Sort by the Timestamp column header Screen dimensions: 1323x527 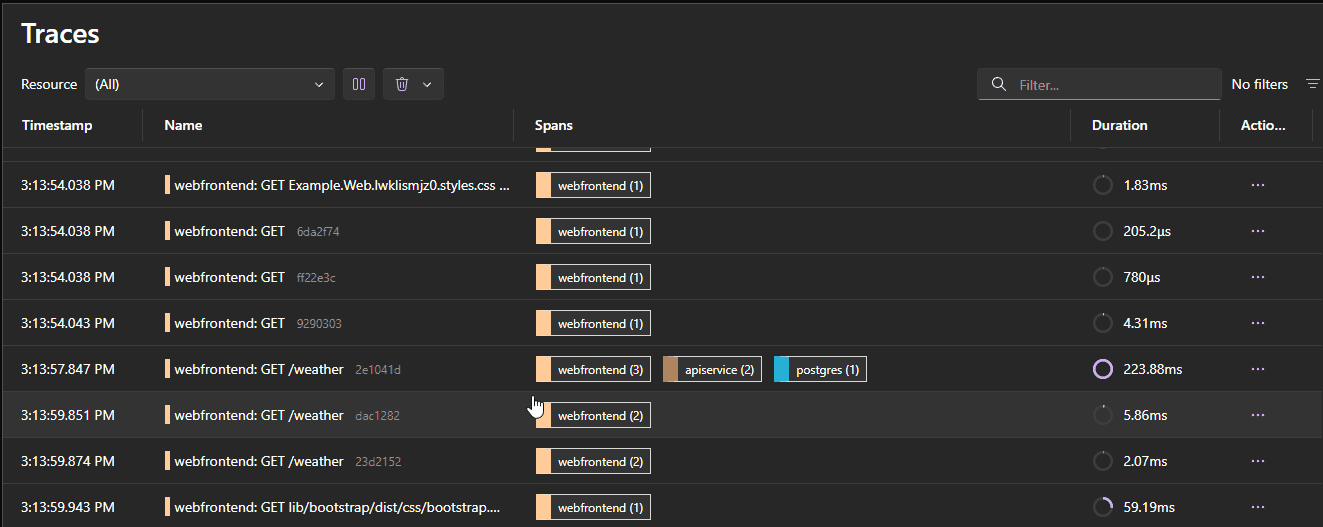point(57,125)
